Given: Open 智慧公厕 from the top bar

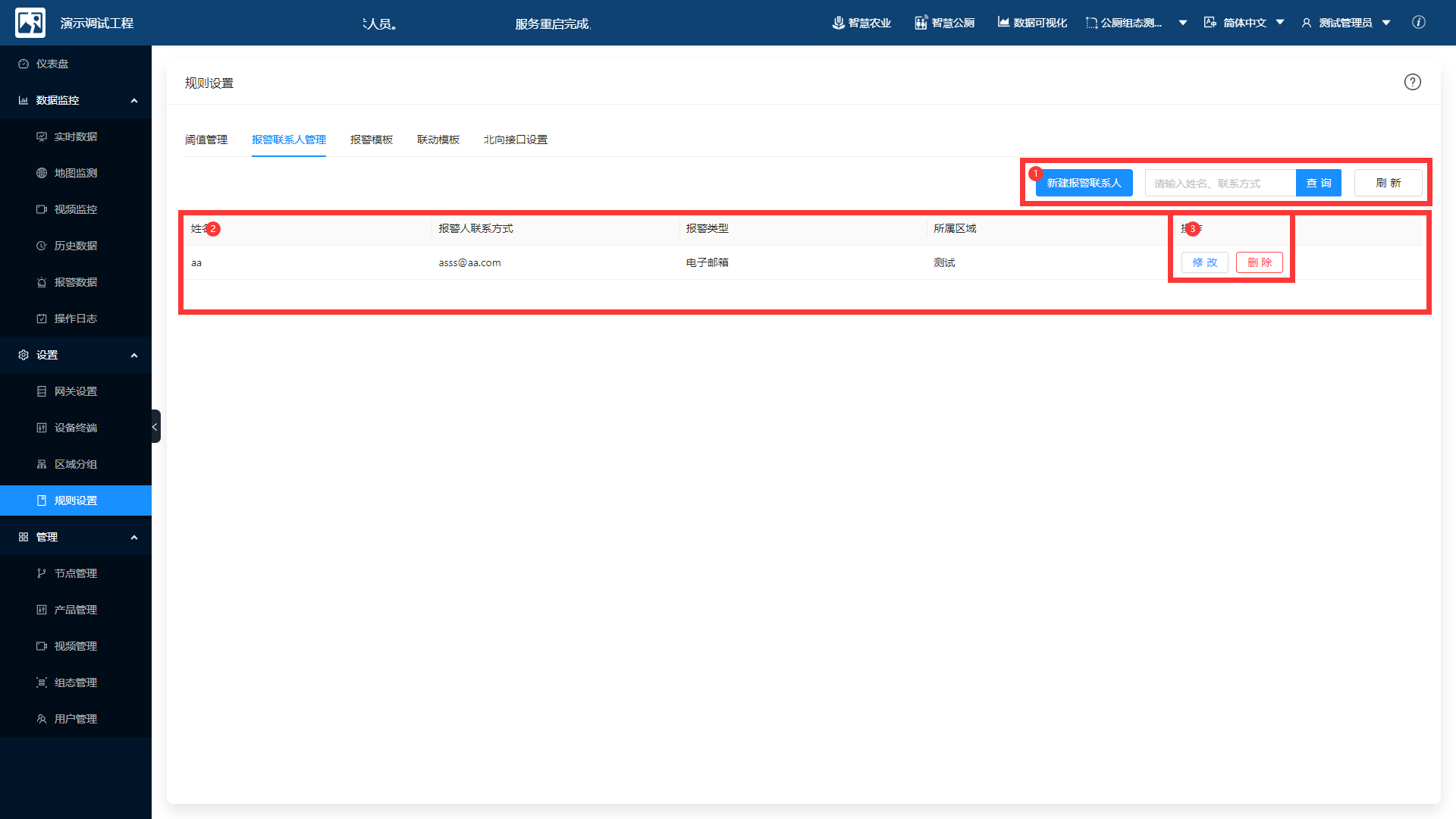Looking at the screenshot, I should click(x=945, y=23).
